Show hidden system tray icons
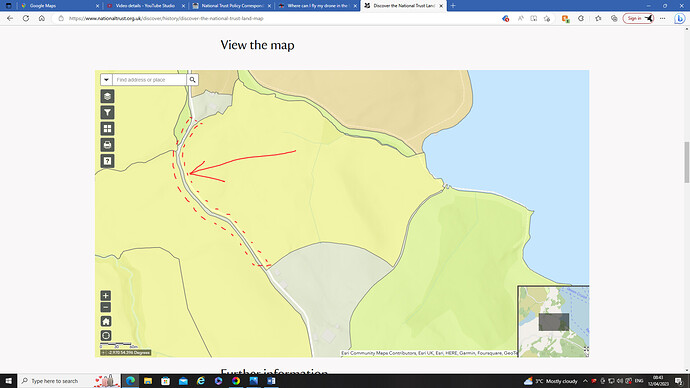690x388 pixels. pos(585,381)
